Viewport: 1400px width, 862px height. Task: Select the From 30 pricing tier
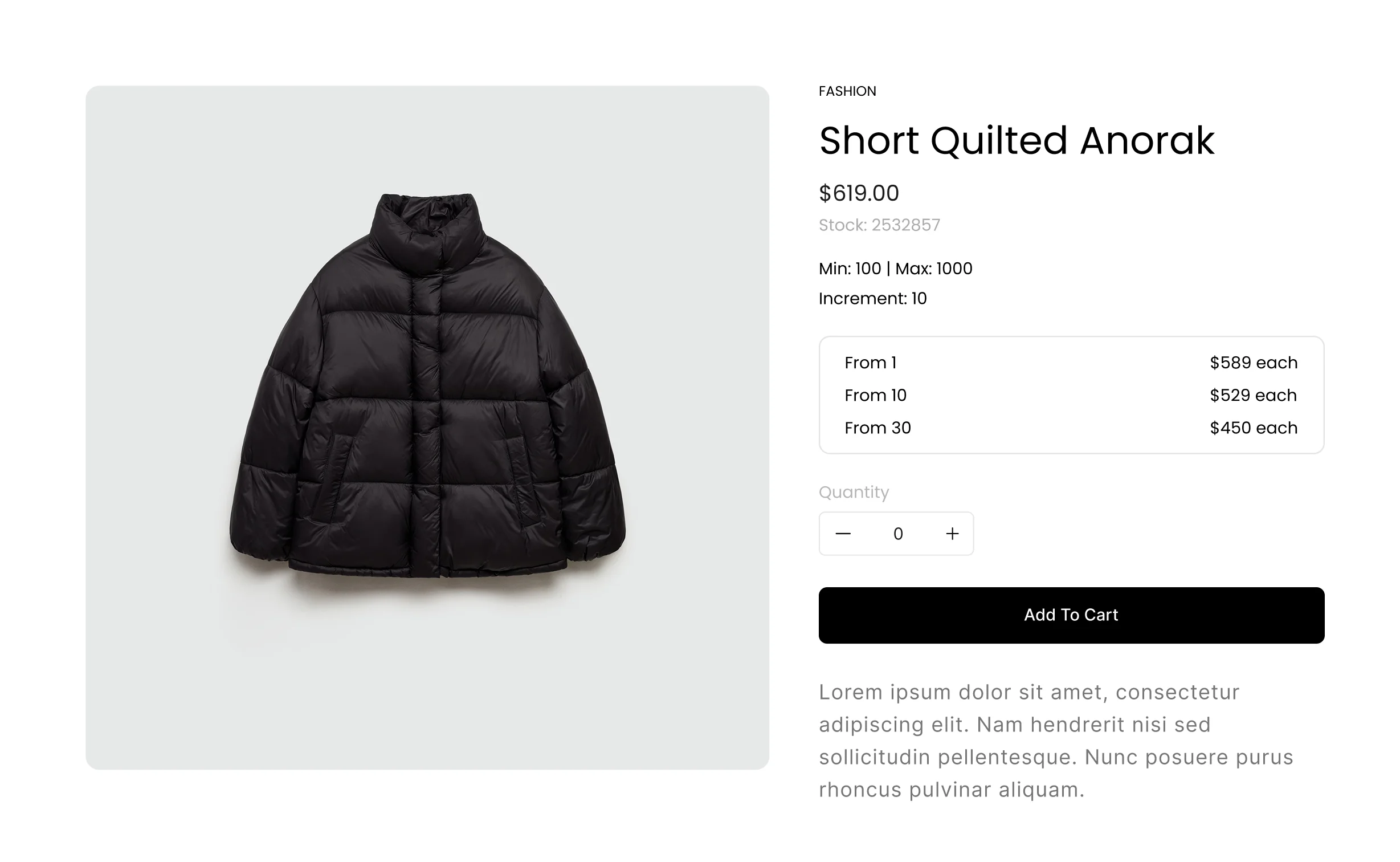pos(877,428)
